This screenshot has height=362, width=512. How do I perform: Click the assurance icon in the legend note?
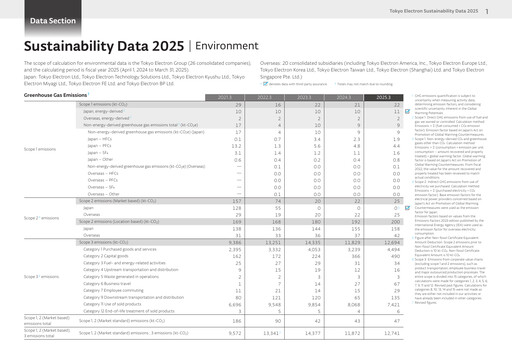pos(265,84)
